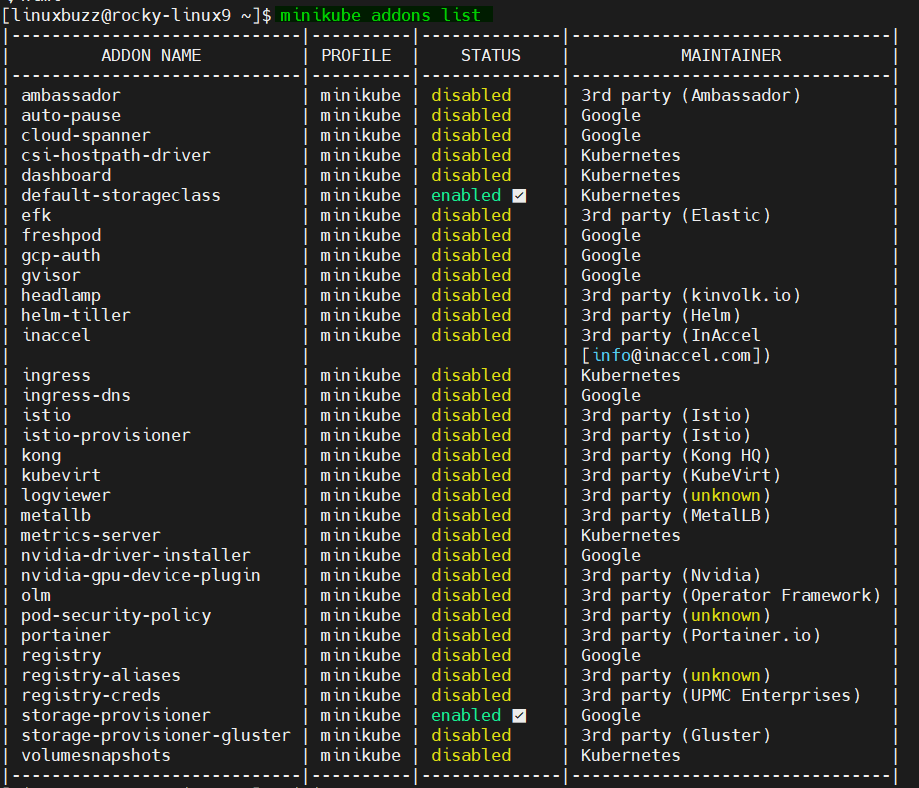The image size is (919, 788).
Task: Click '3rd party (Operator Framework)' maintainer text
Action: pyautogui.click(x=731, y=595)
